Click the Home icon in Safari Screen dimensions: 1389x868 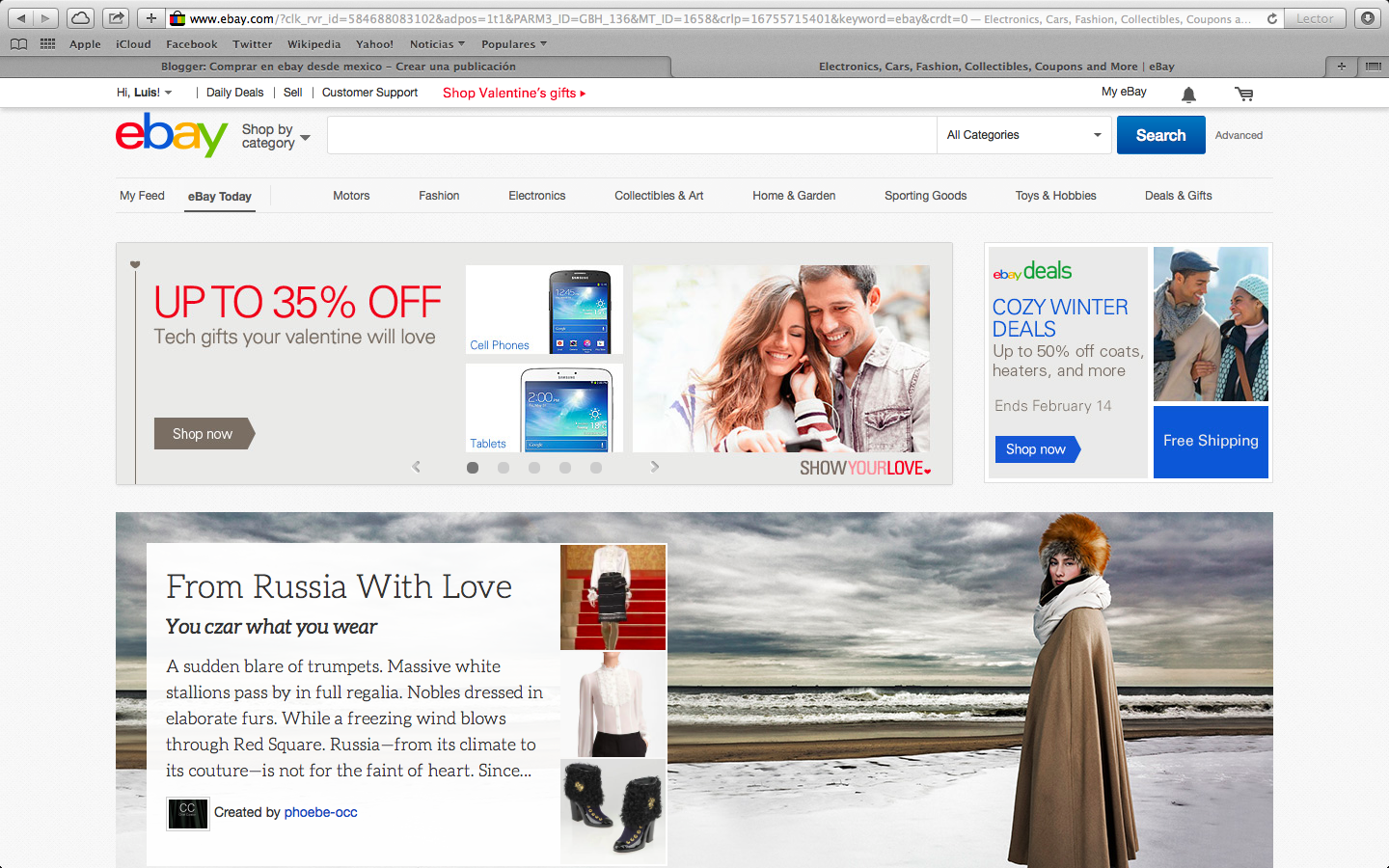(80, 16)
